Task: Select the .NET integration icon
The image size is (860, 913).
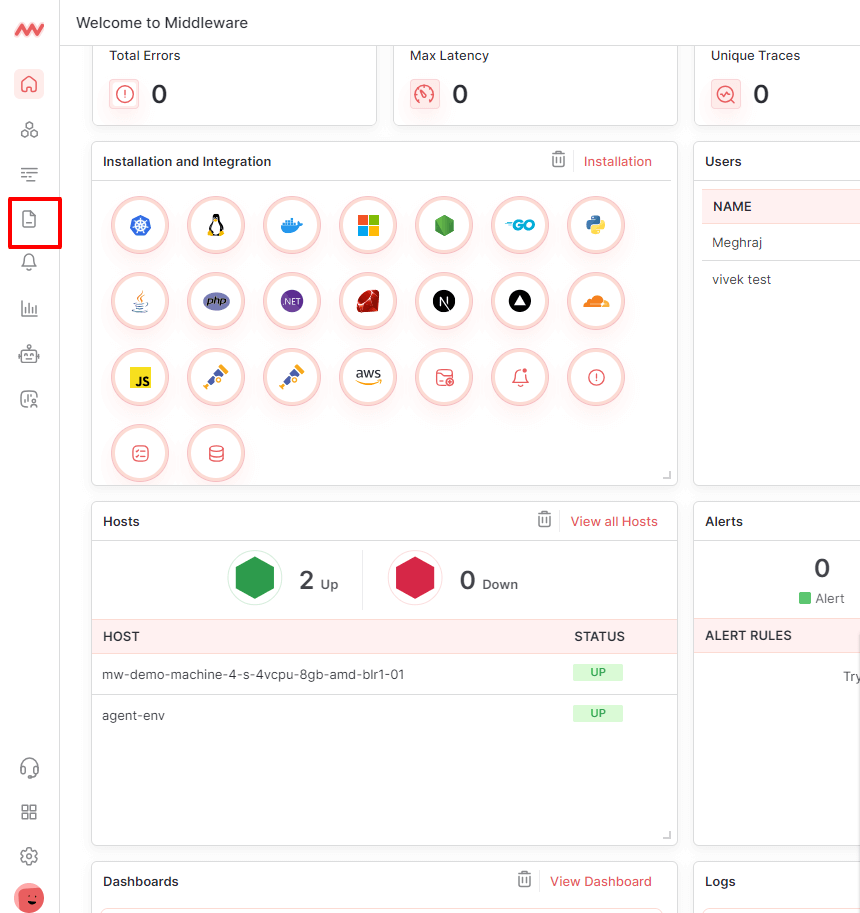Action: 292,301
